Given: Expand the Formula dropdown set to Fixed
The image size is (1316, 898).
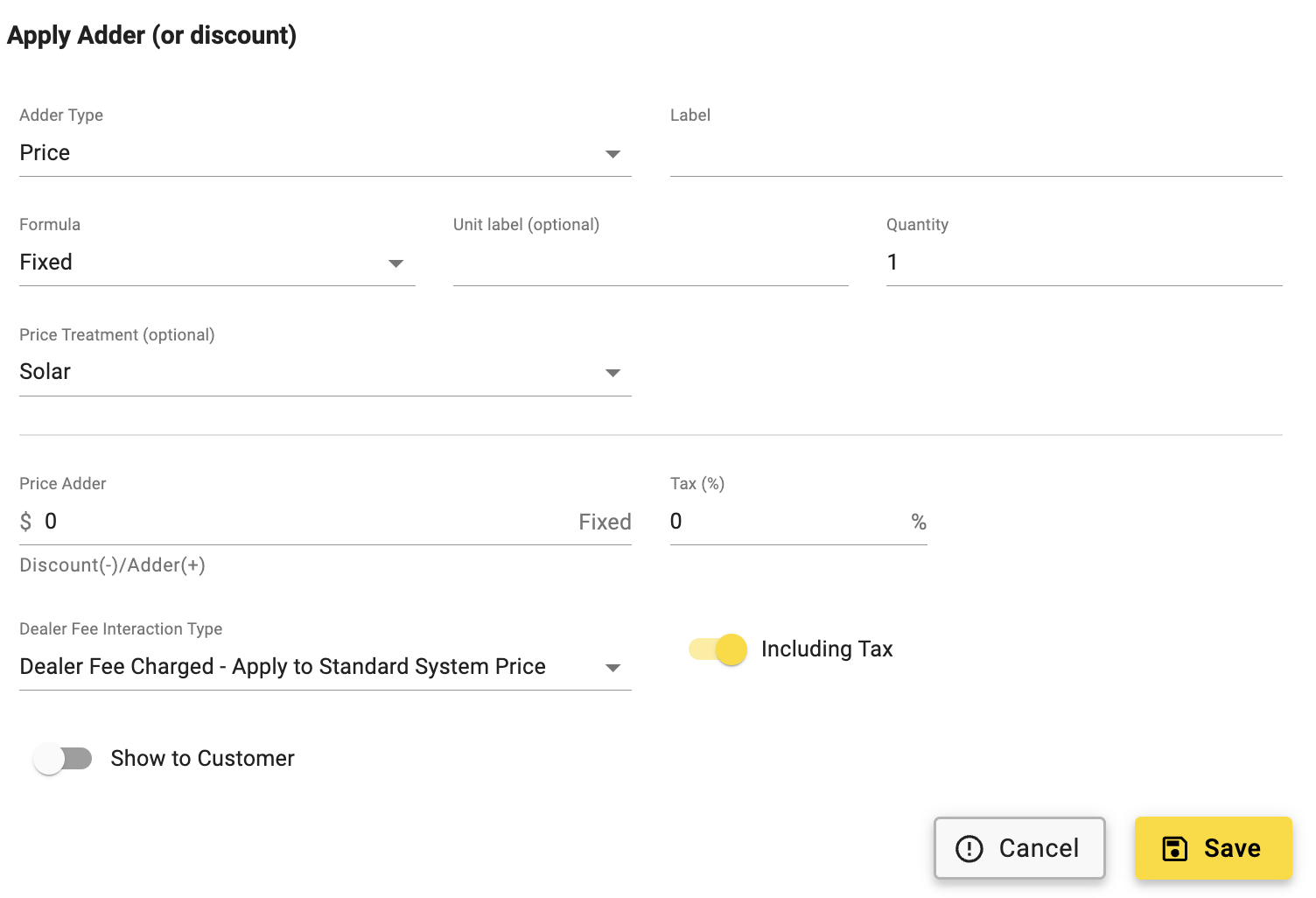Looking at the screenshot, I should (217, 263).
